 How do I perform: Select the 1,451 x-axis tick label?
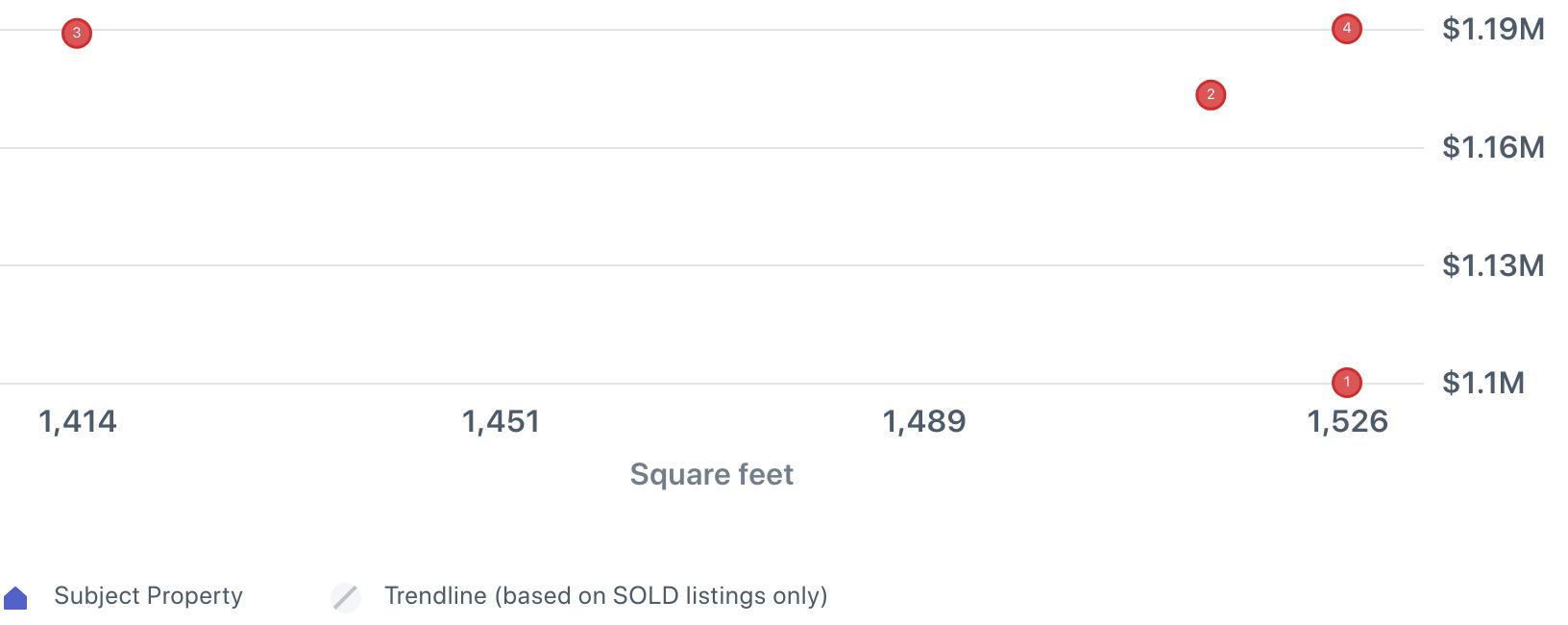[x=501, y=421]
